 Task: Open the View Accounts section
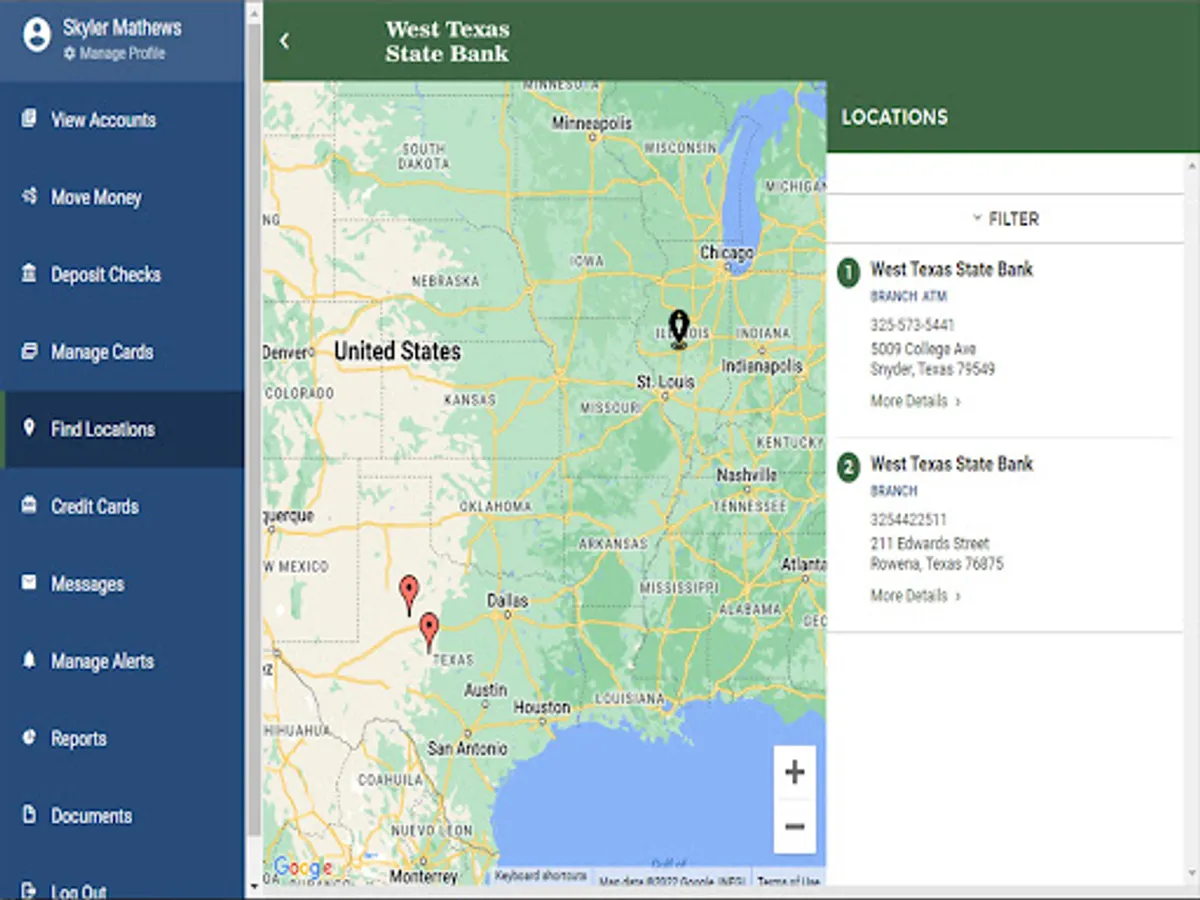tap(103, 120)
